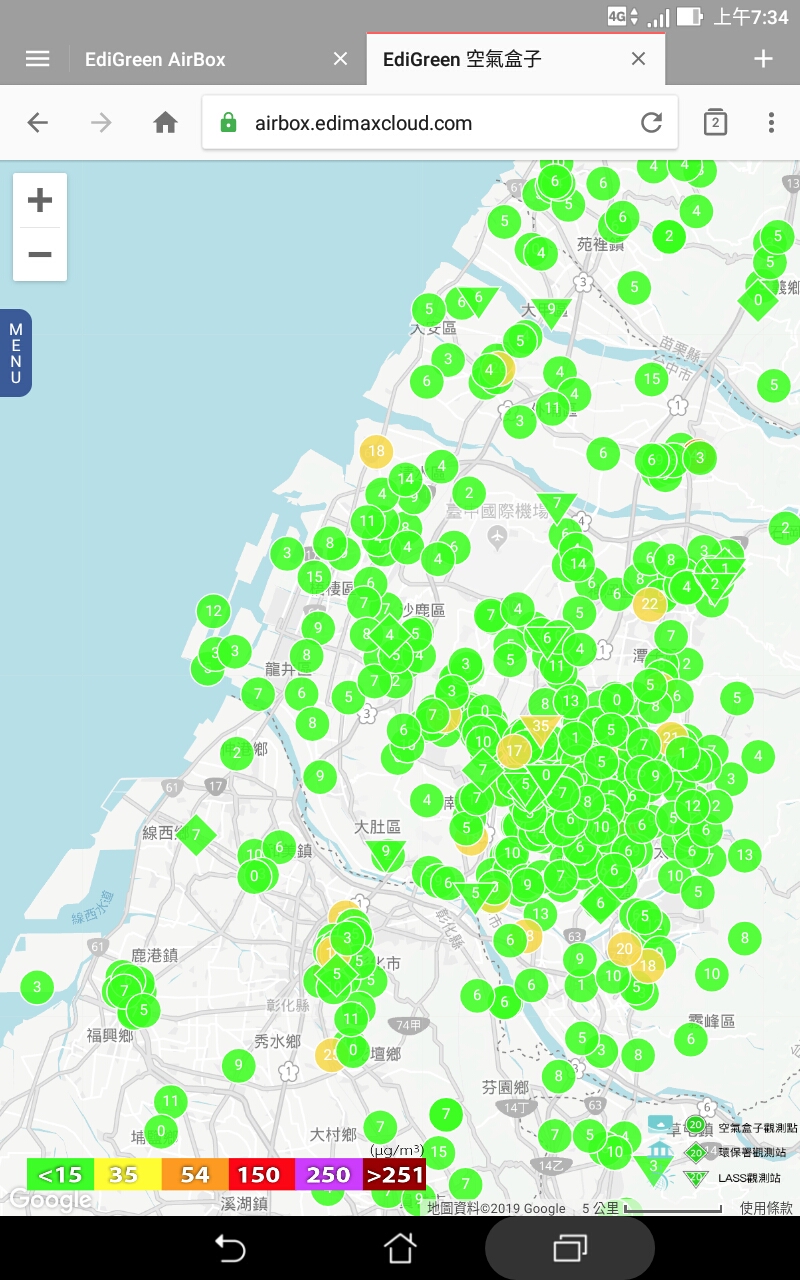Close the EdiGreen 空氣盒子 tab
The image size is (800, 1280).
pyautogui.click(x=638, y=59)
